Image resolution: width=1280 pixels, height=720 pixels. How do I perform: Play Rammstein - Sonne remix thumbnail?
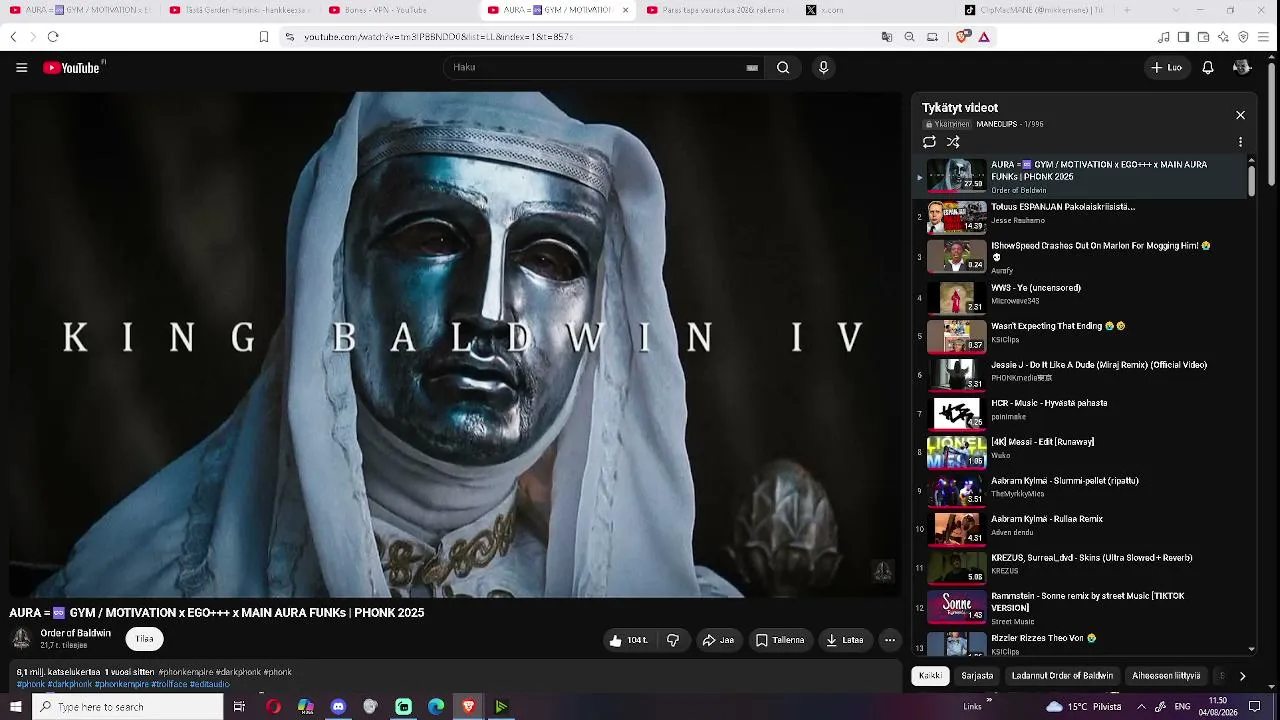pyautogui.click(x=957, y=607)
